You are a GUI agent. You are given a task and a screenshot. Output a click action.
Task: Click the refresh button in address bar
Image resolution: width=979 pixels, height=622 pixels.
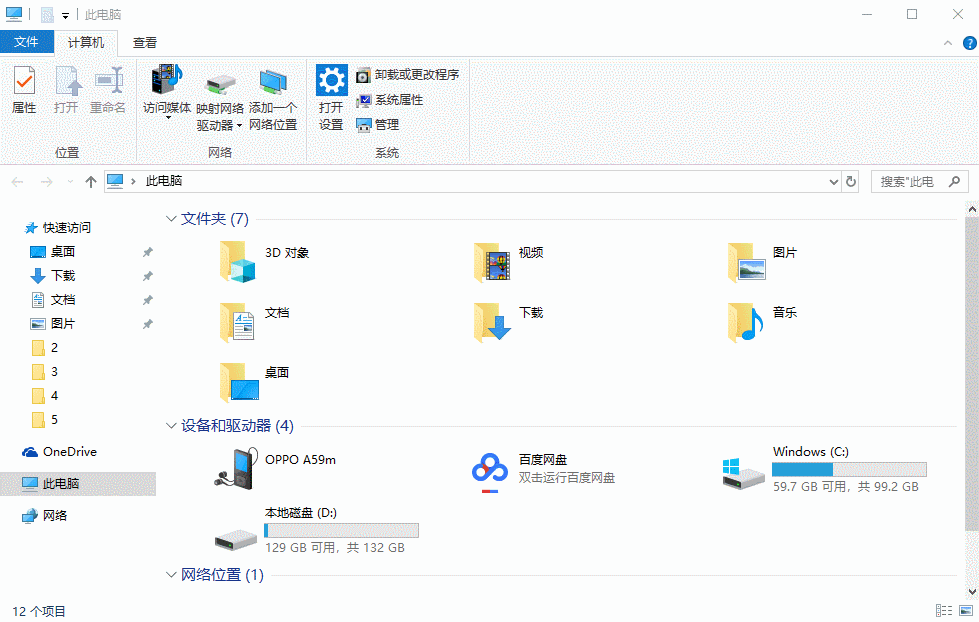[851, 181]
